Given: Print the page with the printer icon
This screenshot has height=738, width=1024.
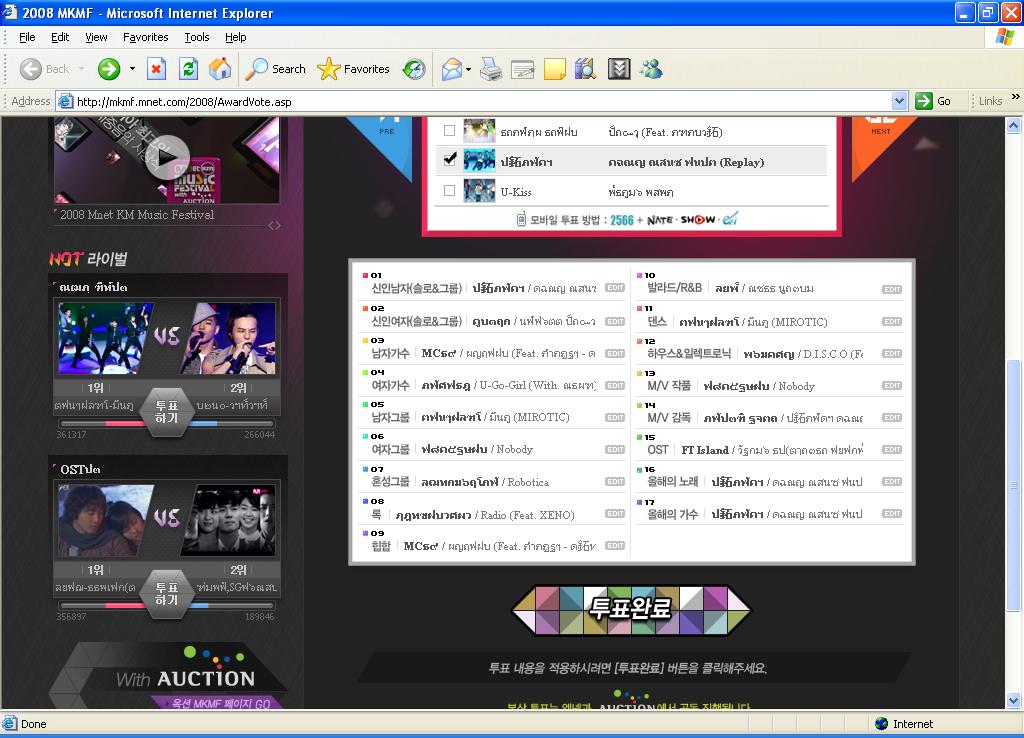Looking at the screenshot, I should pyautogui.click(x=490, y=69).
